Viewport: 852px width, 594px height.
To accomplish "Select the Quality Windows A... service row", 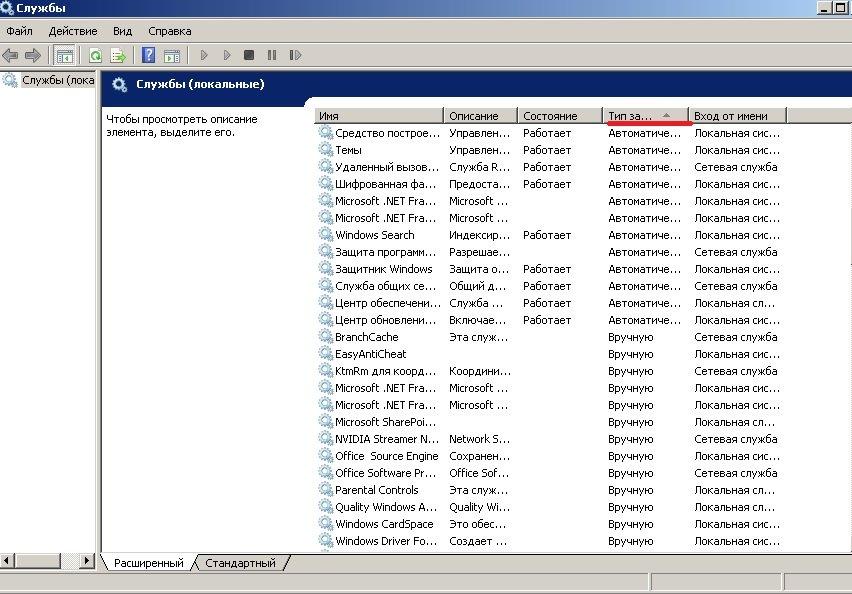I will point(549,507).
